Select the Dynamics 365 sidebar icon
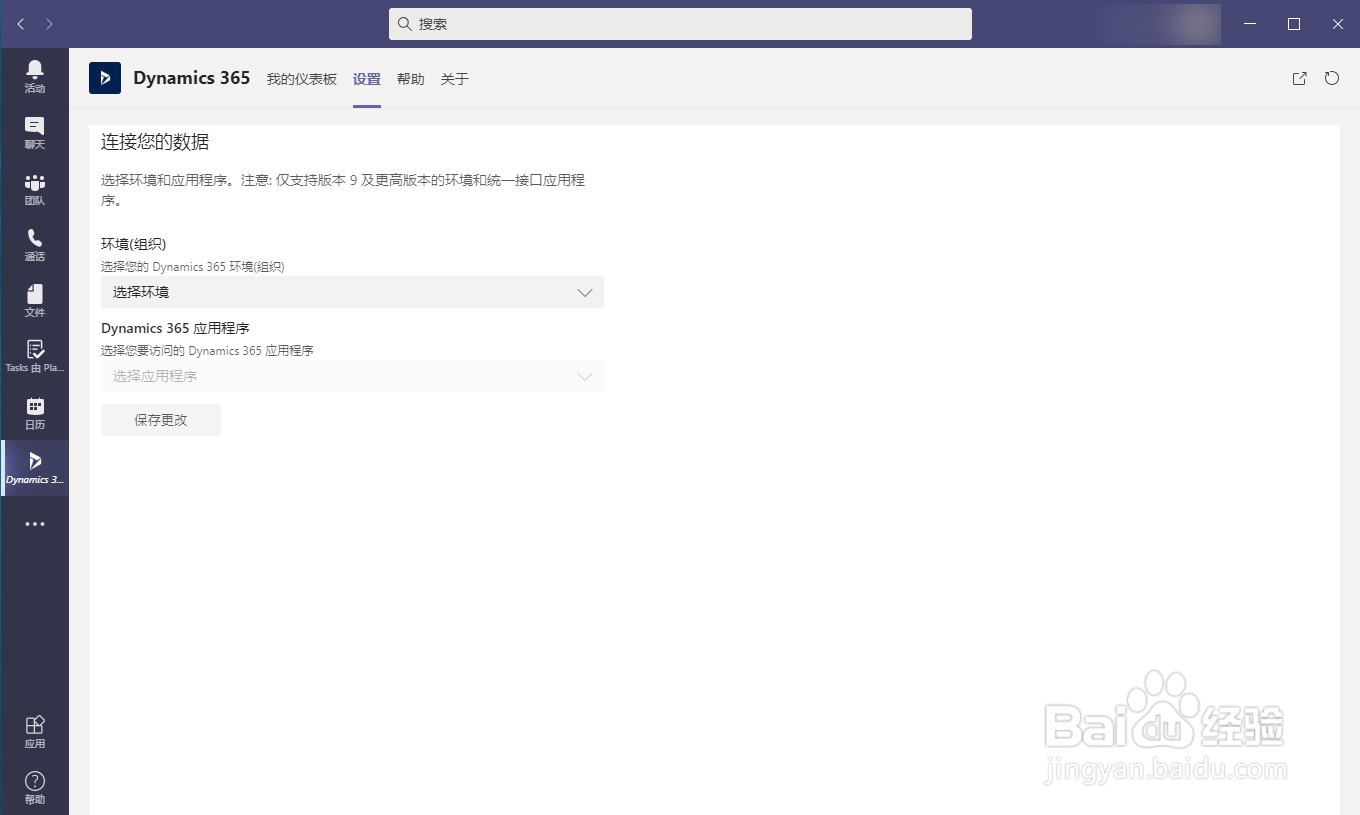 click(35, 468)
